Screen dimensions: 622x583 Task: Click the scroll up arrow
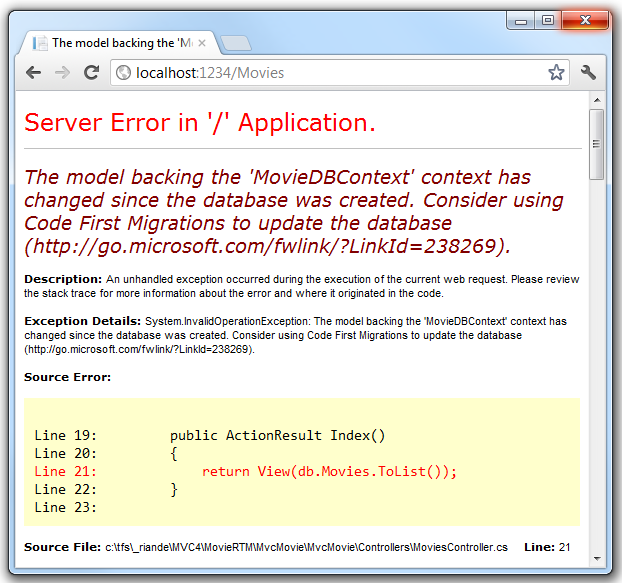[x=597, y=100]
